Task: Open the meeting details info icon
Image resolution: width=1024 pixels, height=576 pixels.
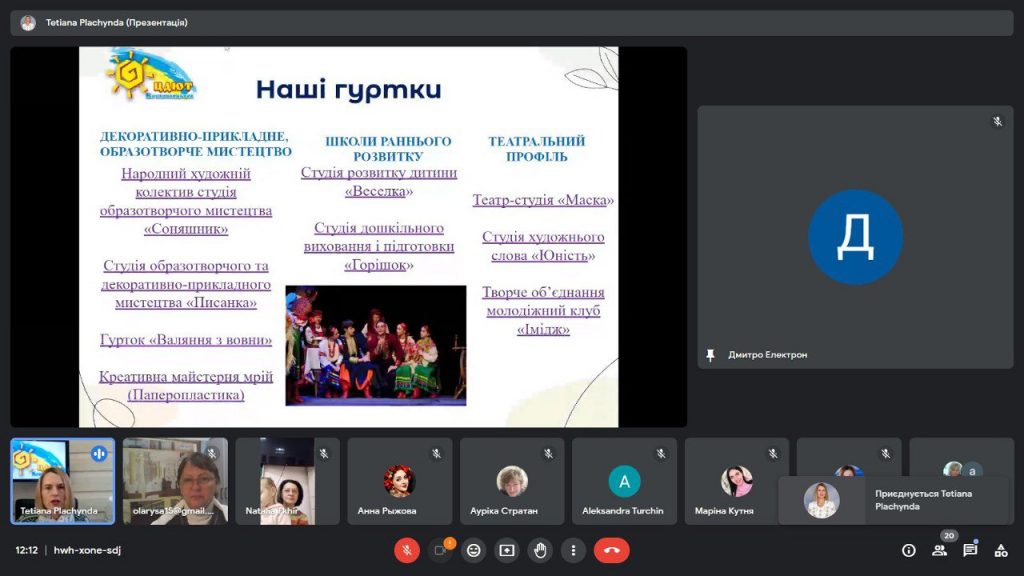Action: 908,550
